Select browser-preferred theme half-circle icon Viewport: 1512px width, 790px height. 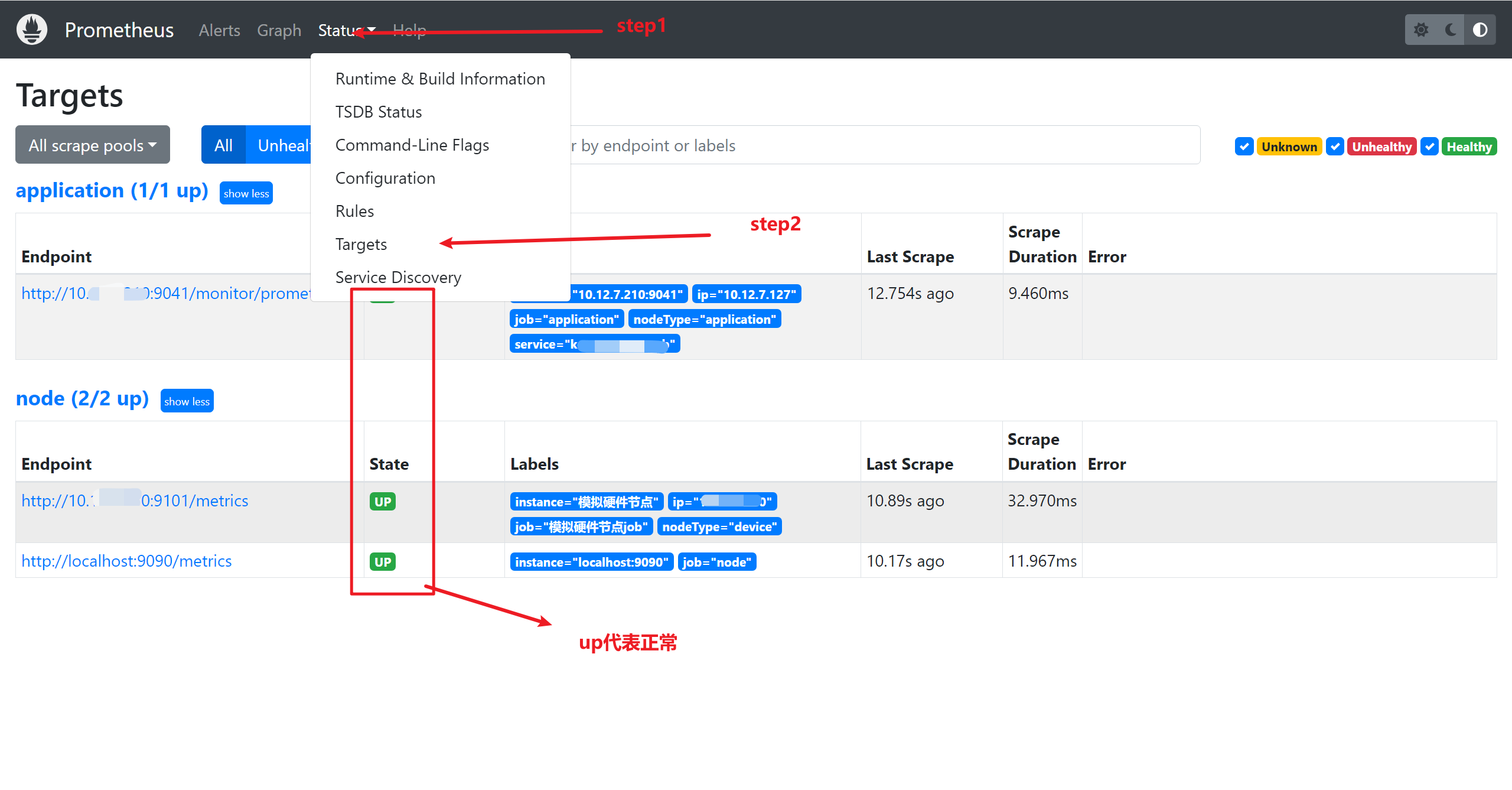[x=1480, y=30]
